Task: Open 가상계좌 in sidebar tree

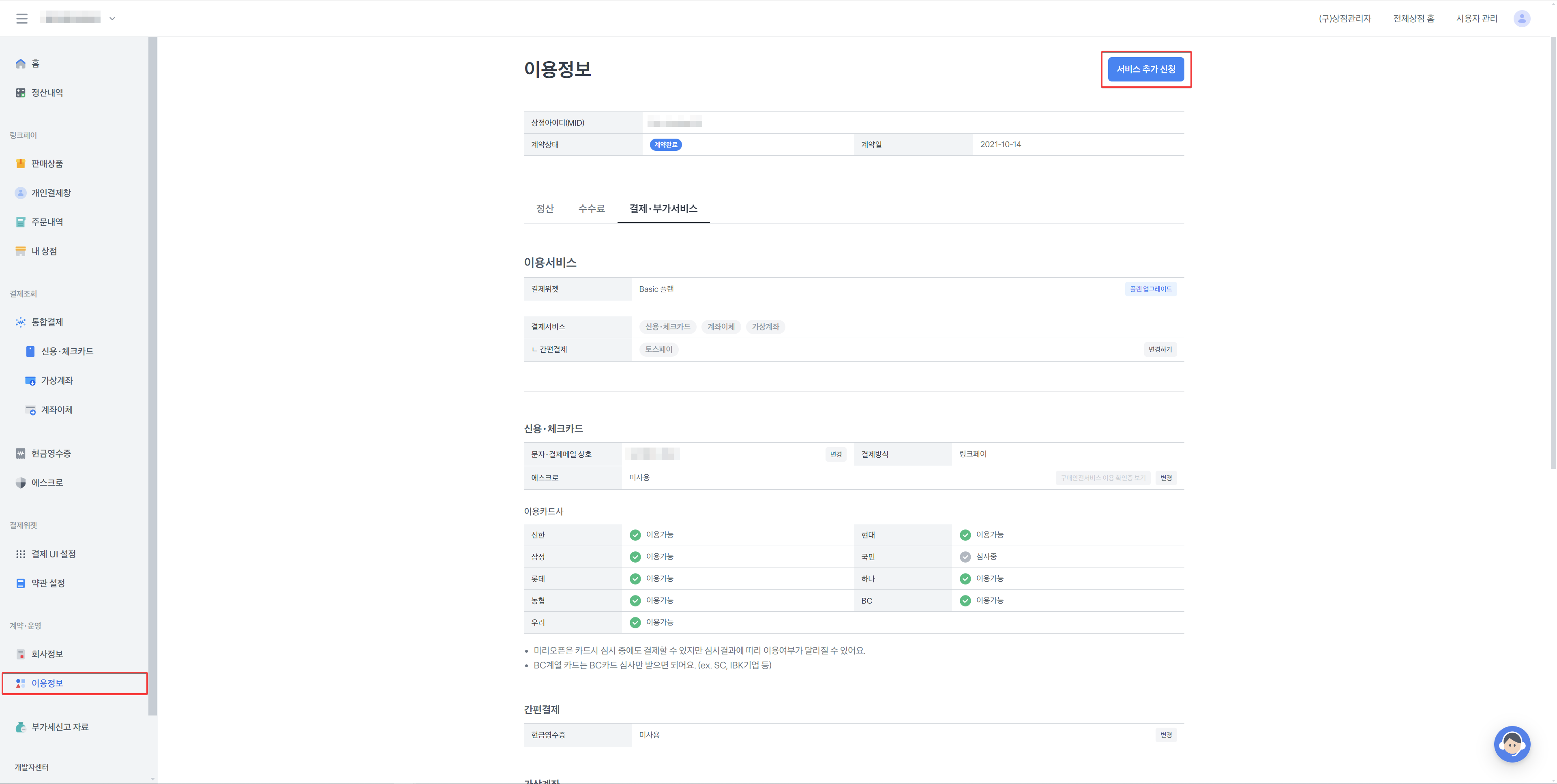Action: (x=57, y=381)
